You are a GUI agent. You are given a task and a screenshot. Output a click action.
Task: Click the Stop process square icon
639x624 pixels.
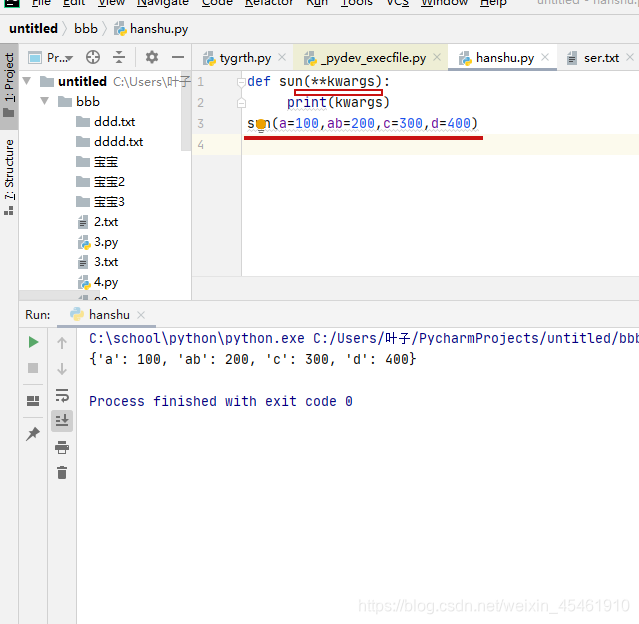point(33,368)
